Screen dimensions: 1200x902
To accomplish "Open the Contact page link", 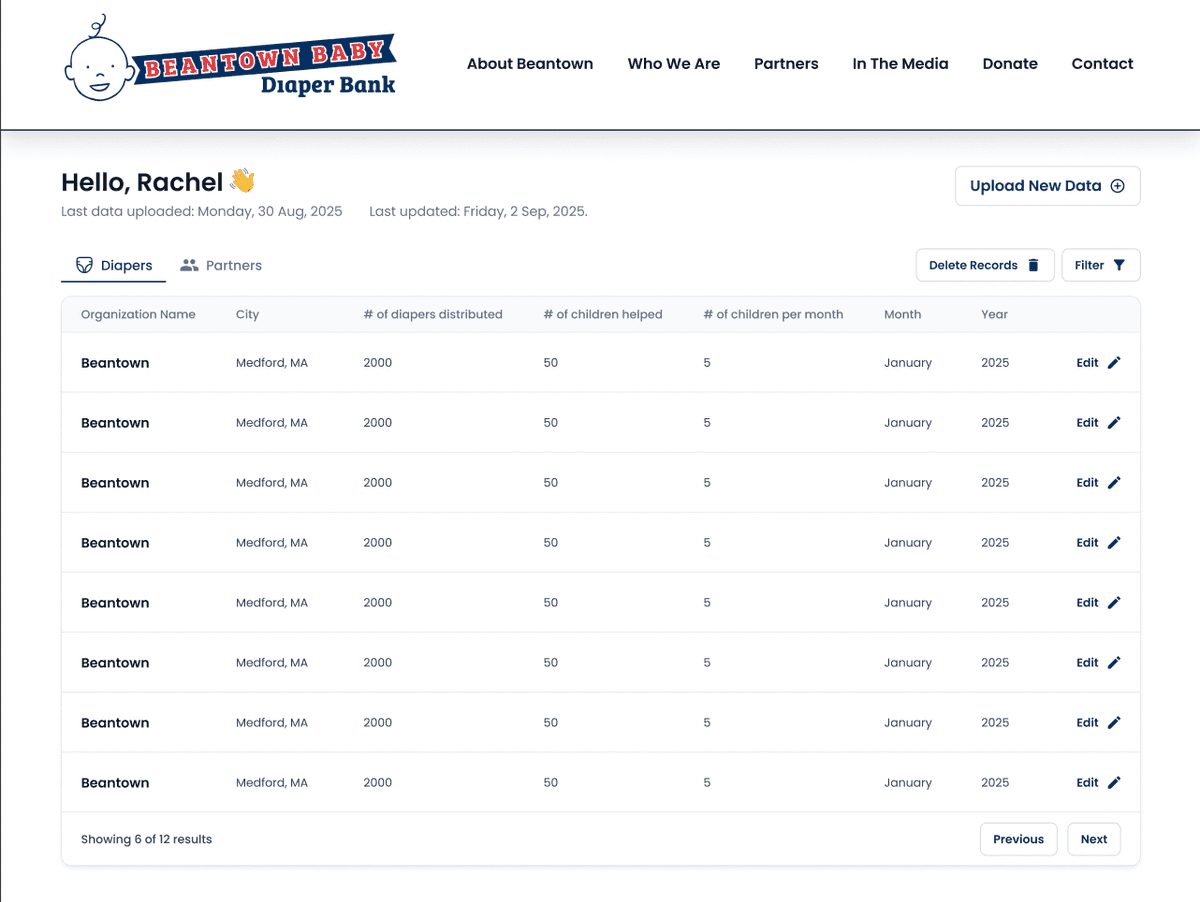I will [1102, 64].
